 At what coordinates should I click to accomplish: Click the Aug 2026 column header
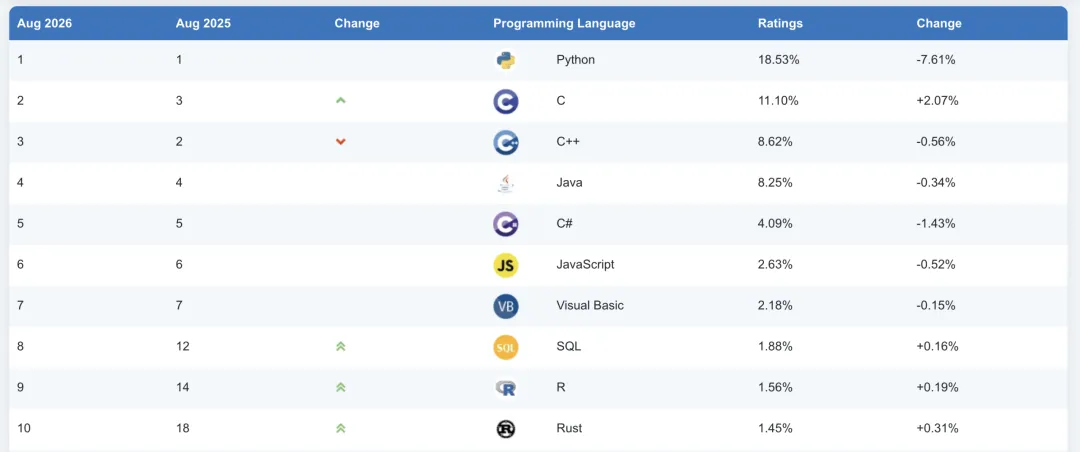(x=45, y=23)
